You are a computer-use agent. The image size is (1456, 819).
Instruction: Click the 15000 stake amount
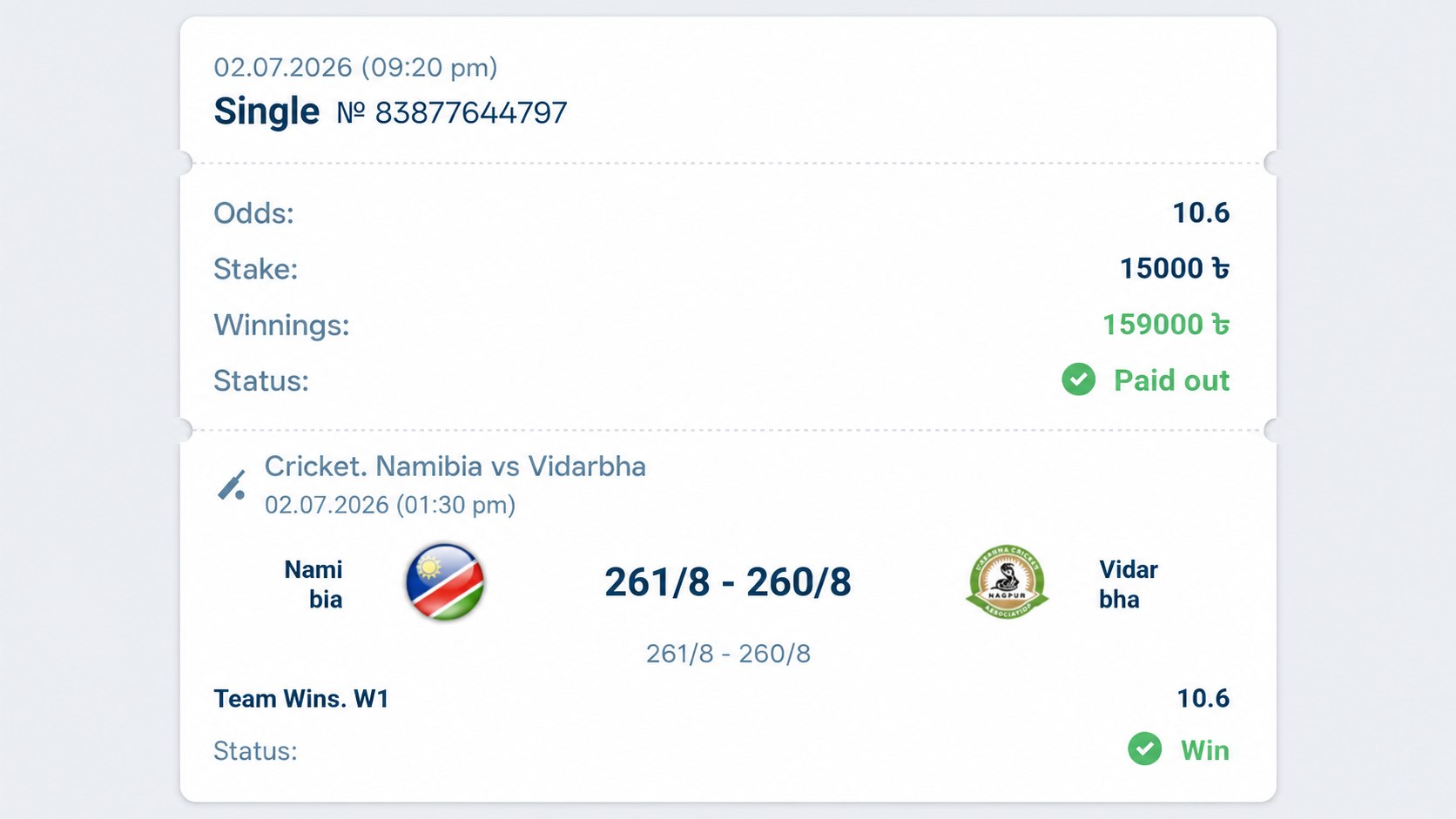(1175, 269)
